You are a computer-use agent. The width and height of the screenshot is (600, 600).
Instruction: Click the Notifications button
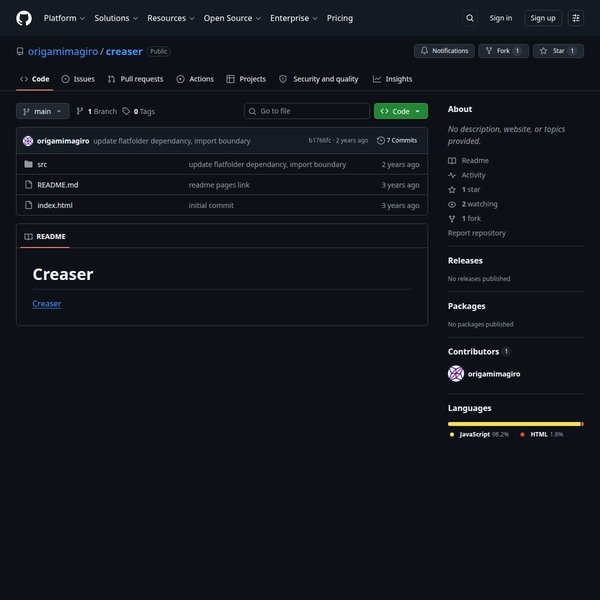(x=444, y=51)
